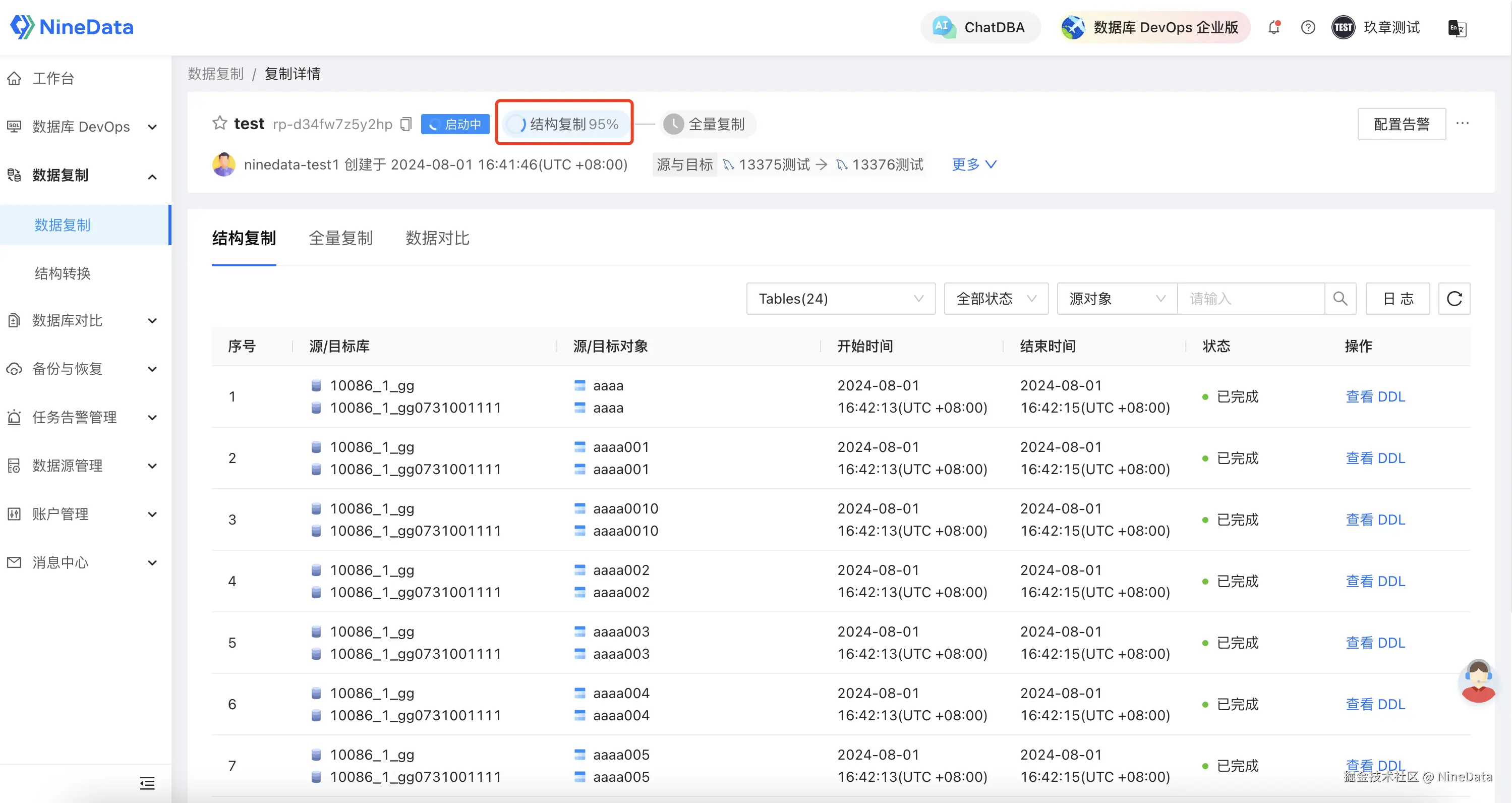Switch to the 全量复制 tab
Viewport: 1512px width, 803px height.
pyautogui.click(x=340, y=238)
